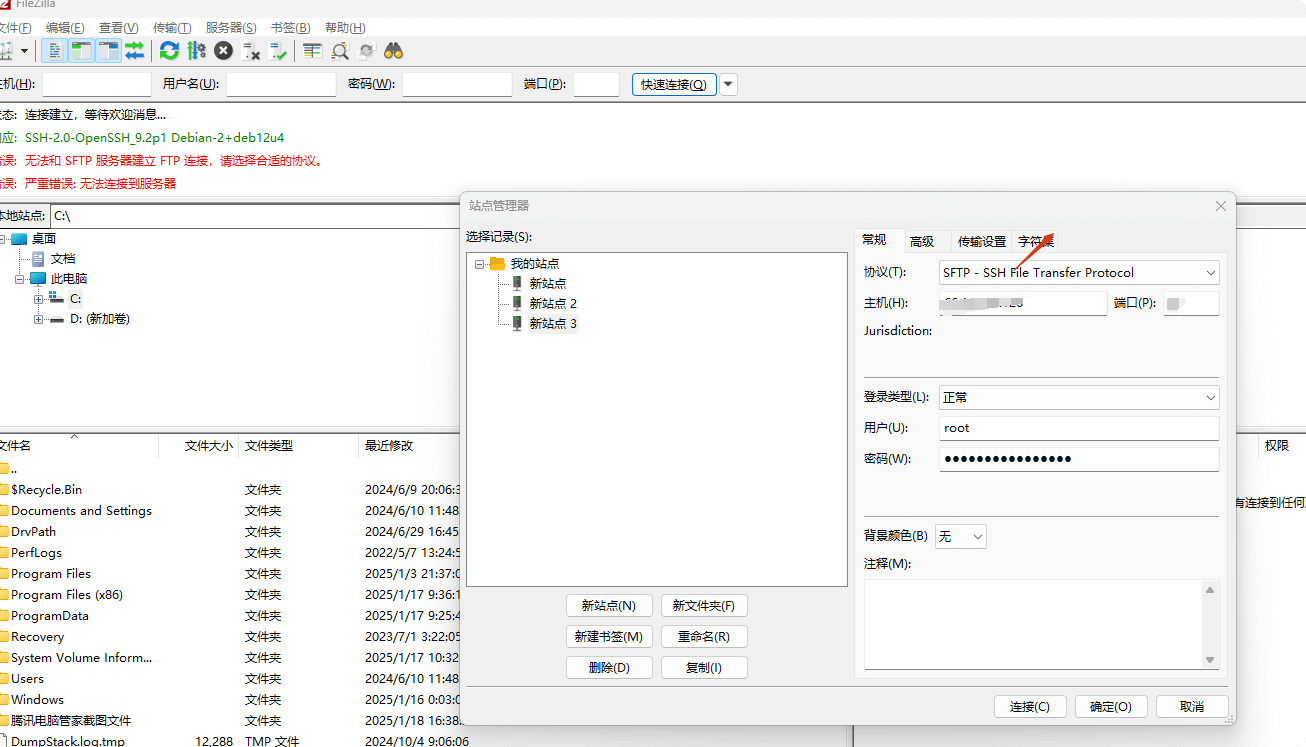The image size is (1306, 747).
Task: Select 新站点 entry in Site Manager list
Action: point(547,283)
